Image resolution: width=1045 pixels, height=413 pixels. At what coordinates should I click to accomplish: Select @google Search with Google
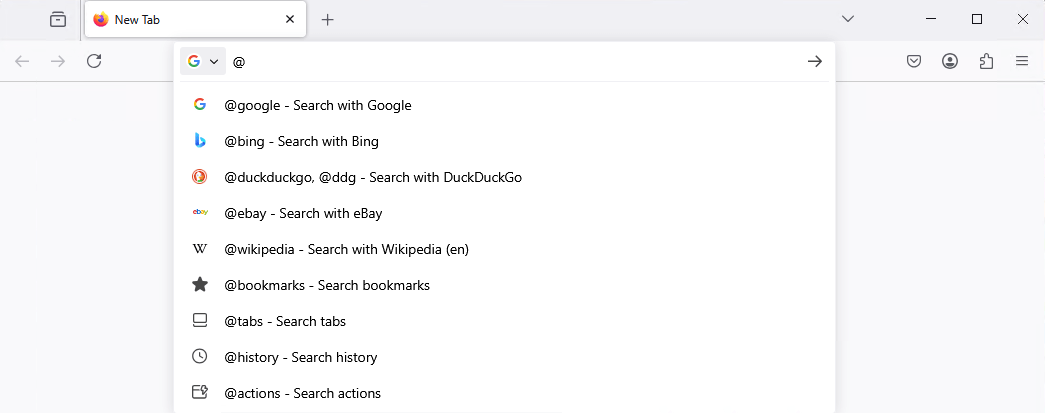coord(318,105)
